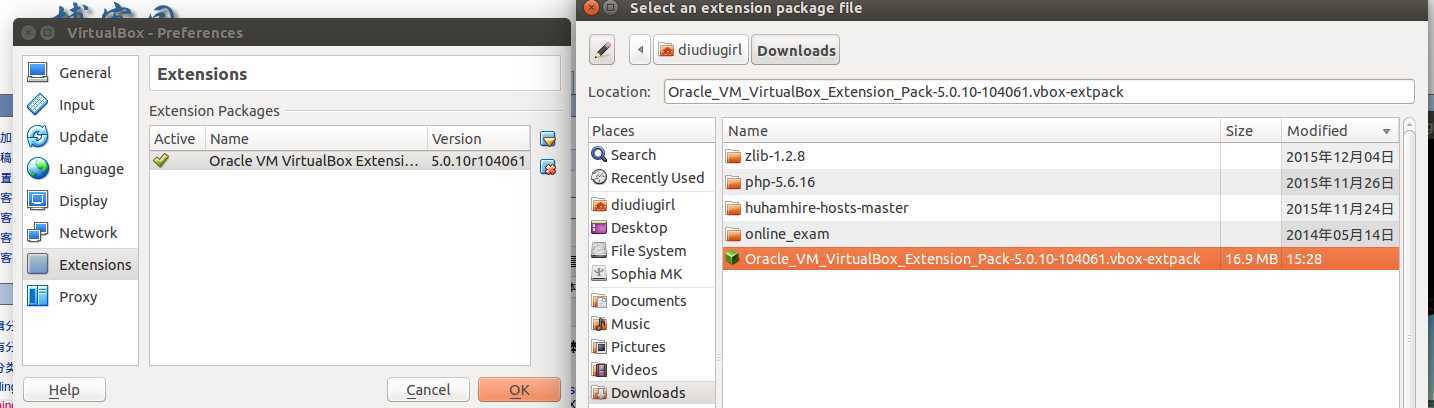Click Cancel in the Preferences dialog
Viewport: 1434px width, 408px height.
coord(428,389)
